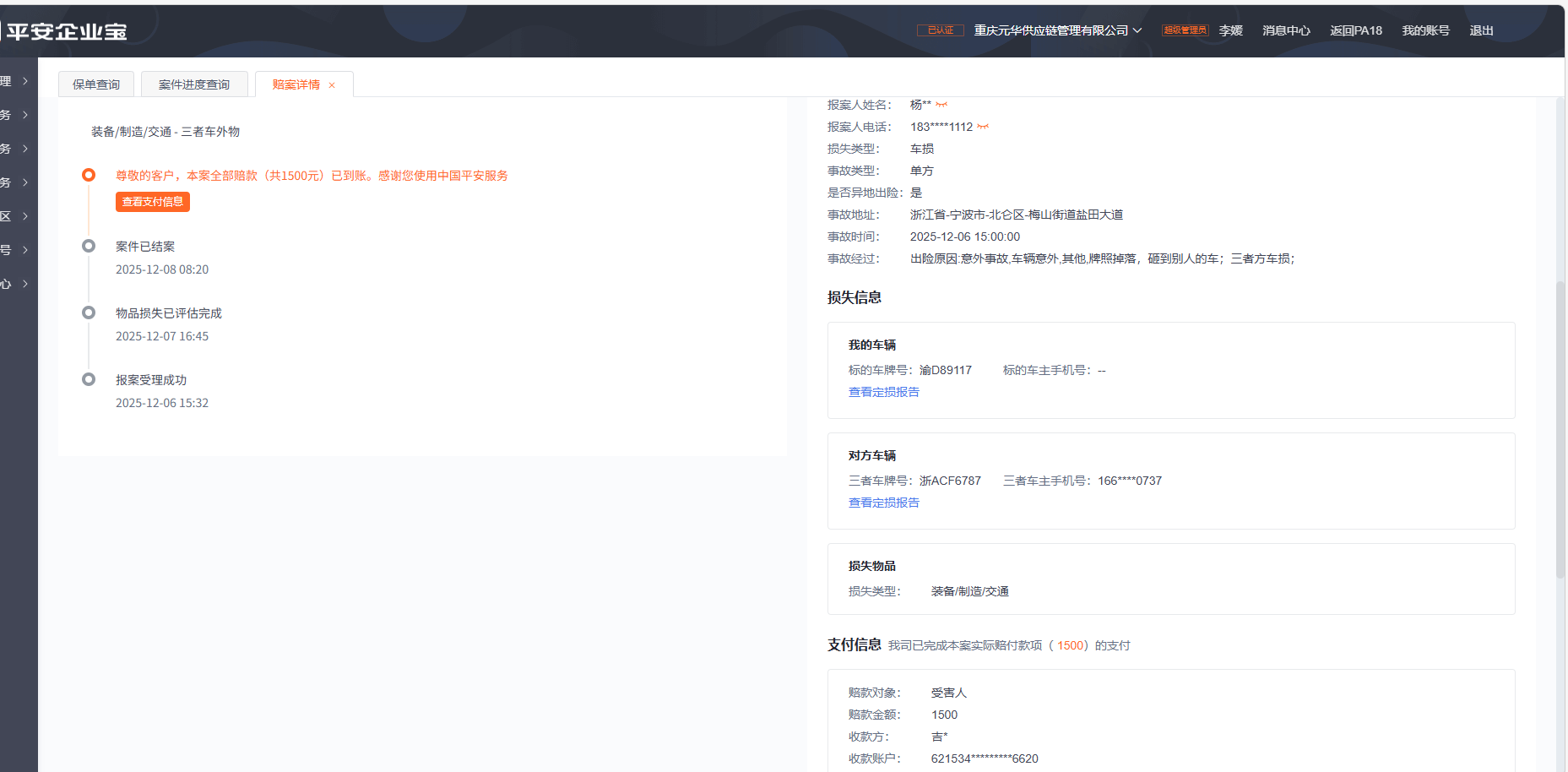Expand the sidebar item ending in 心
The height and width of the screenshot is (772, 1568).
coord(17,284)
